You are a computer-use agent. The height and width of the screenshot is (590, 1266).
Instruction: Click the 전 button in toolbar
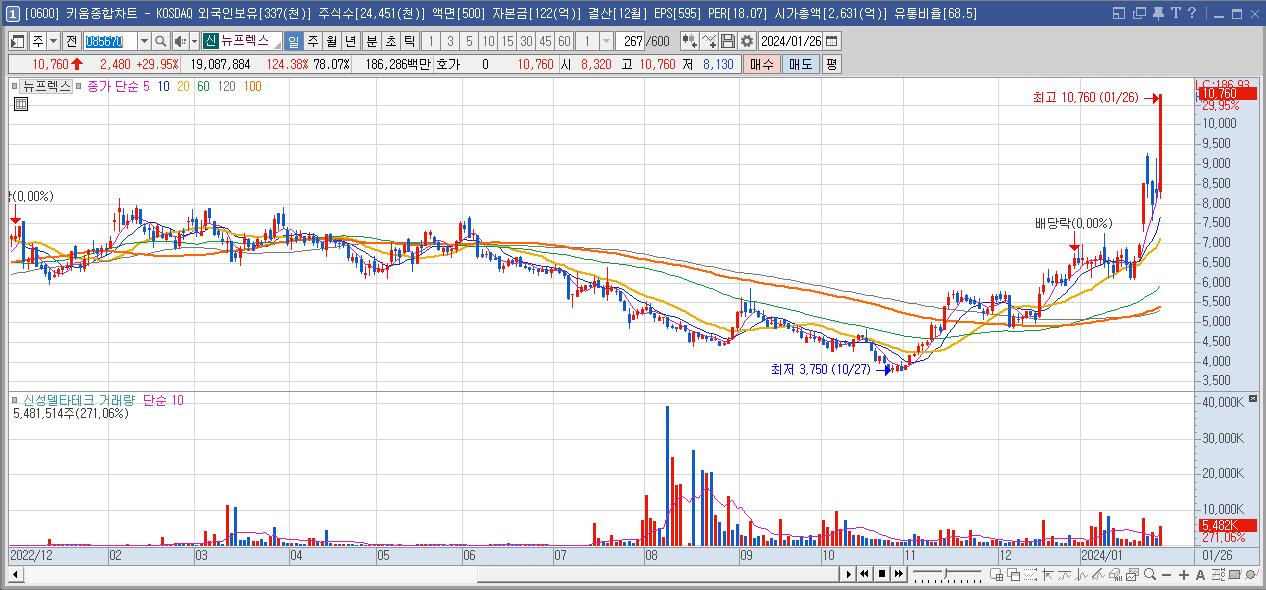(72, 41)
